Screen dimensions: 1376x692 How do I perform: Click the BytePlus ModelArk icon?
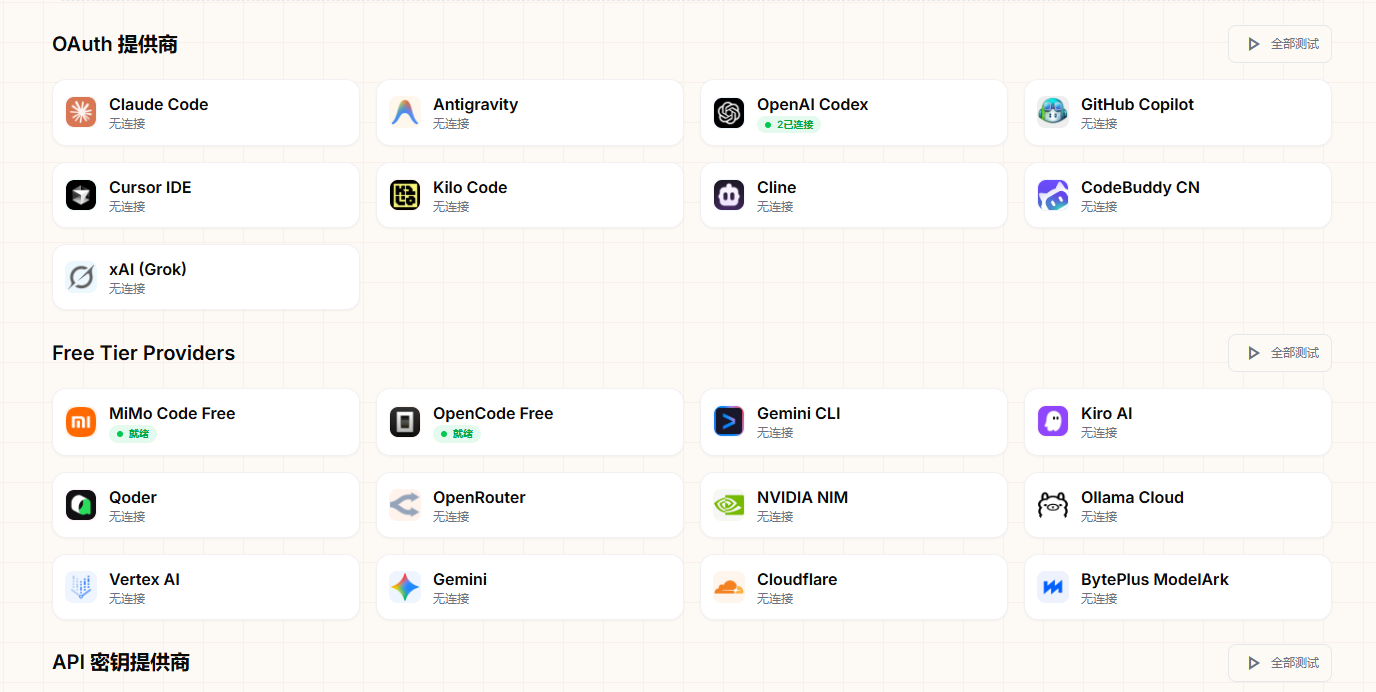1053,587
